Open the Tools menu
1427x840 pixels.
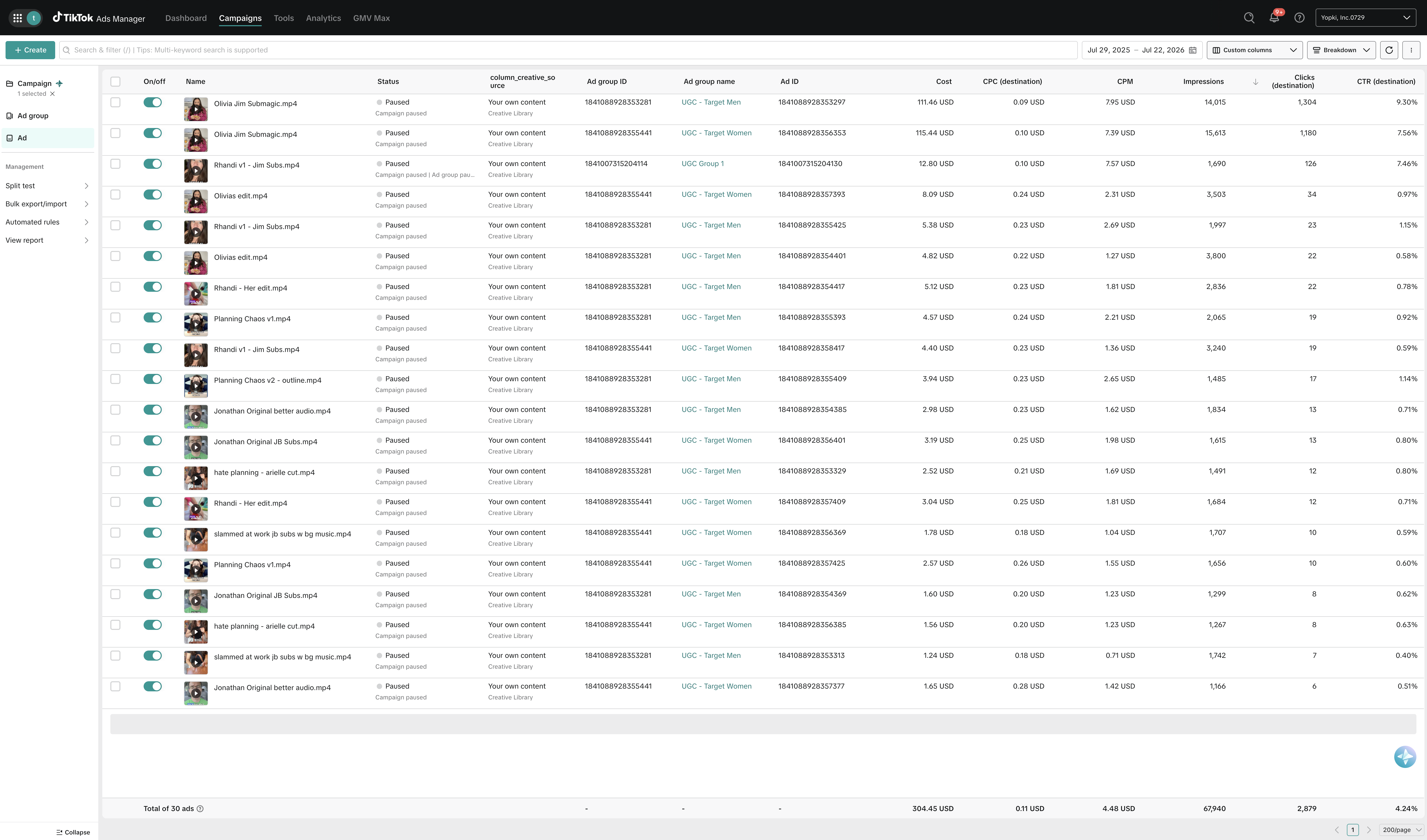pos(284,18)
